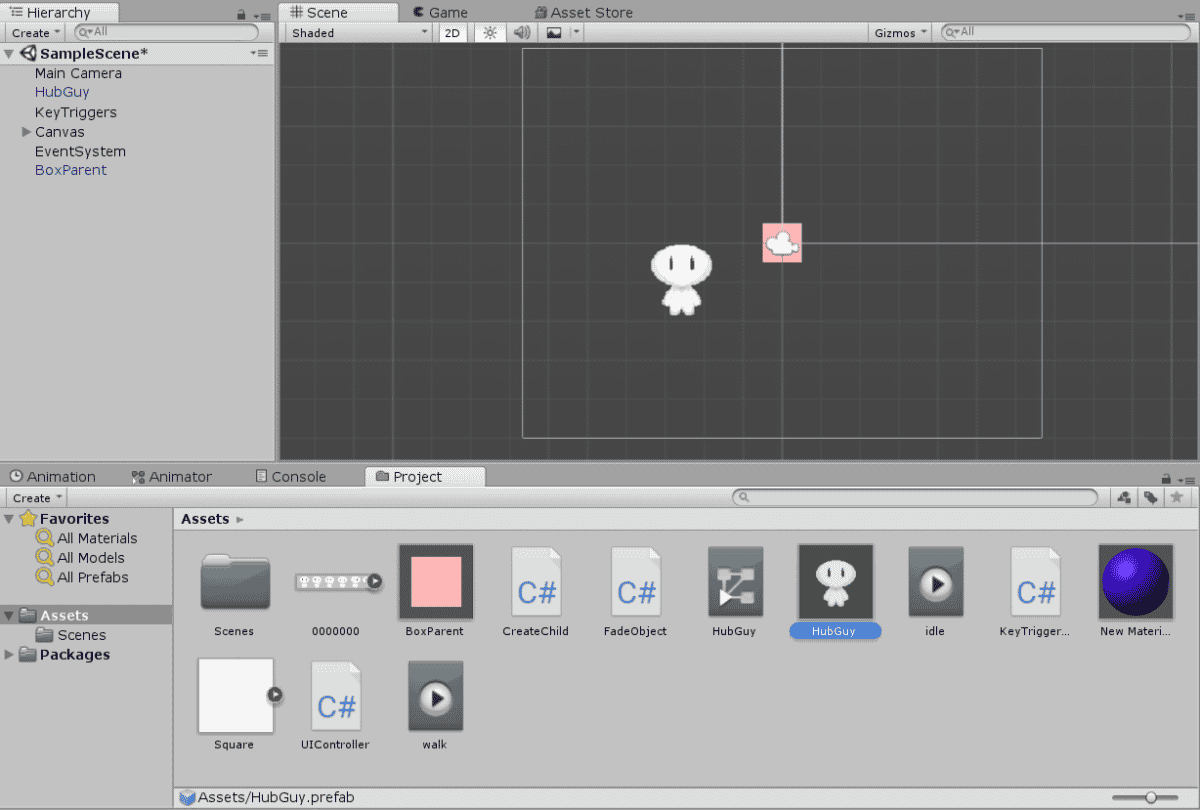This screenshot has height=810, width=1200.
Task: Click the idle animation clip icon
Action: pos(936,582)
